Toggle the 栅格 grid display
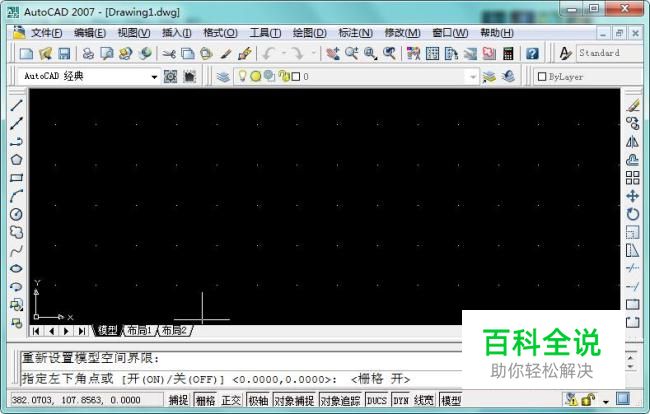 tap(205, 400)
